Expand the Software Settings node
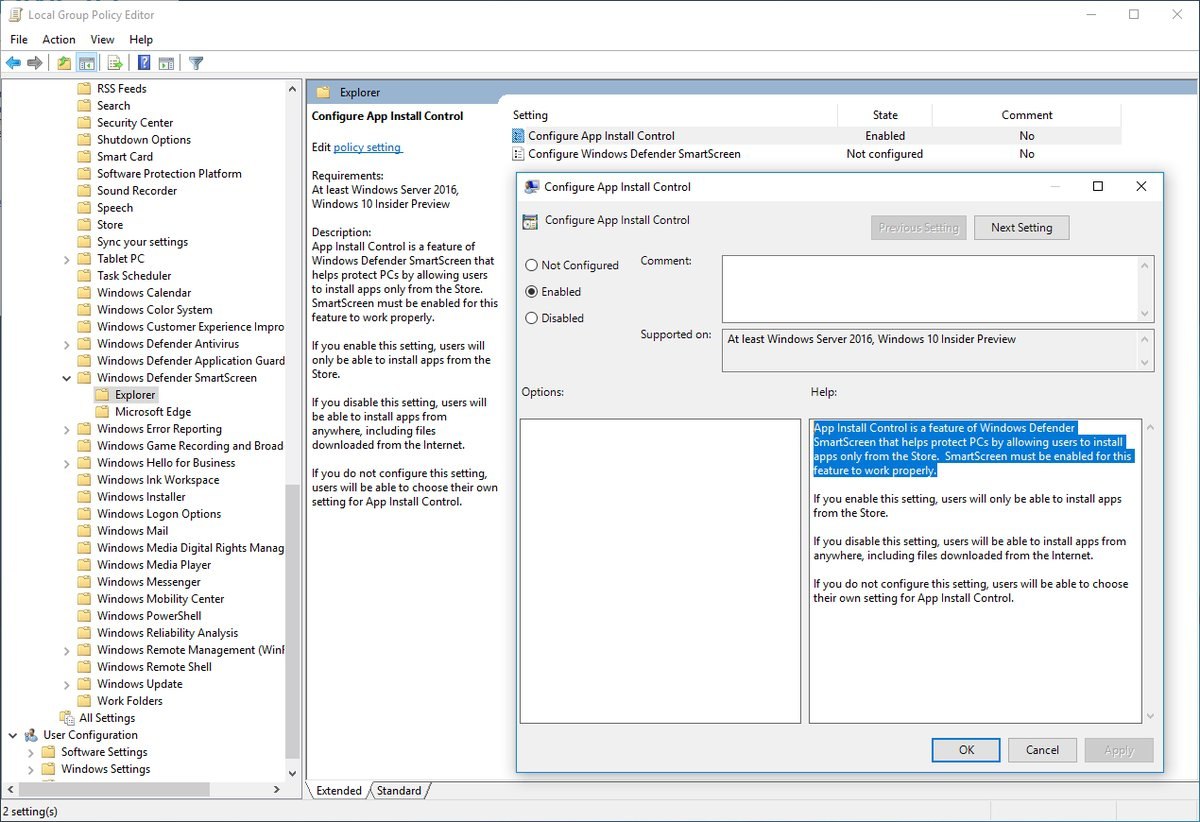Viewport: 1200px width, 822px height. (31, 752)
